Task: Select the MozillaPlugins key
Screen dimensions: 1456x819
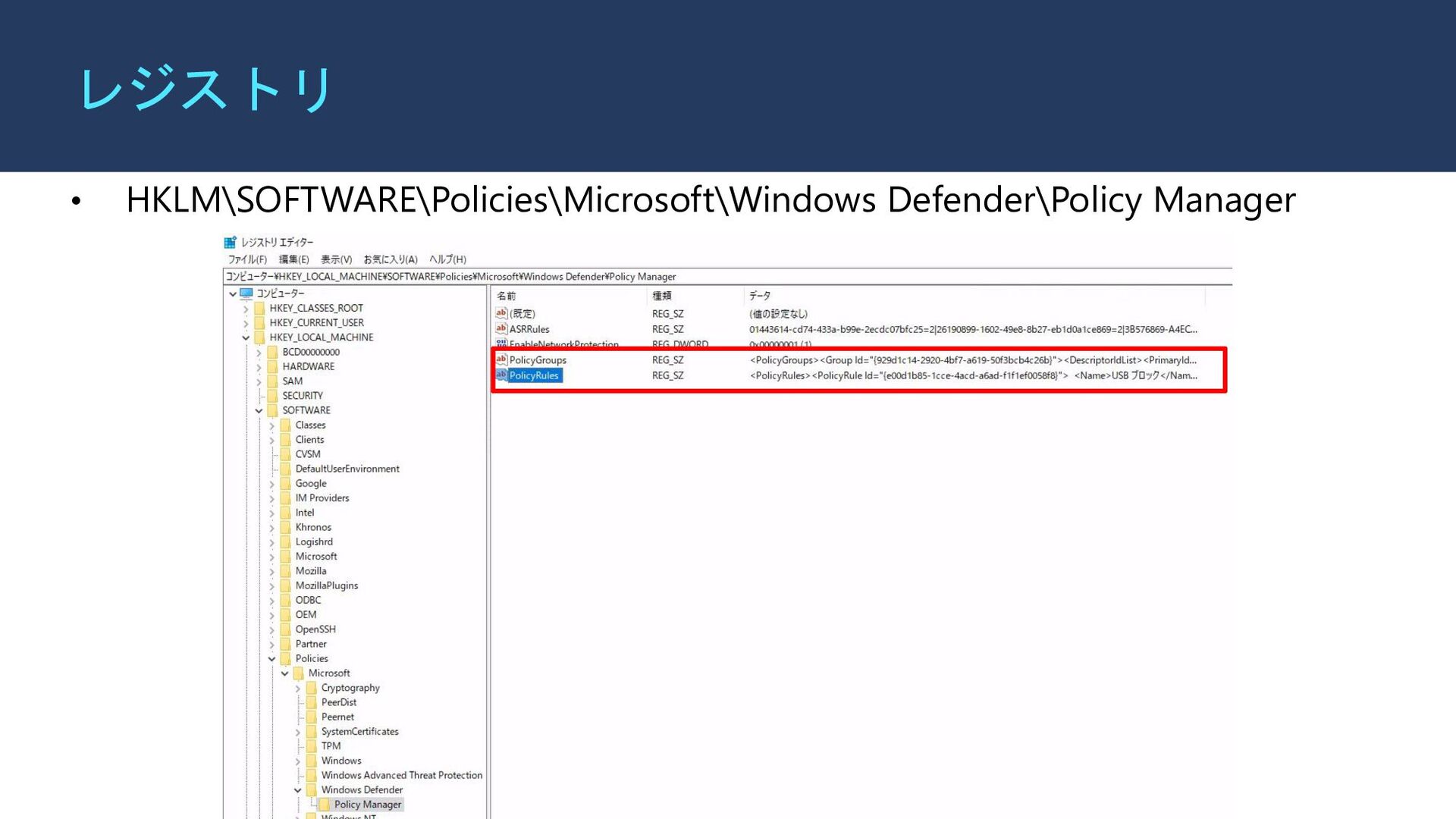Action: (327, 586)
